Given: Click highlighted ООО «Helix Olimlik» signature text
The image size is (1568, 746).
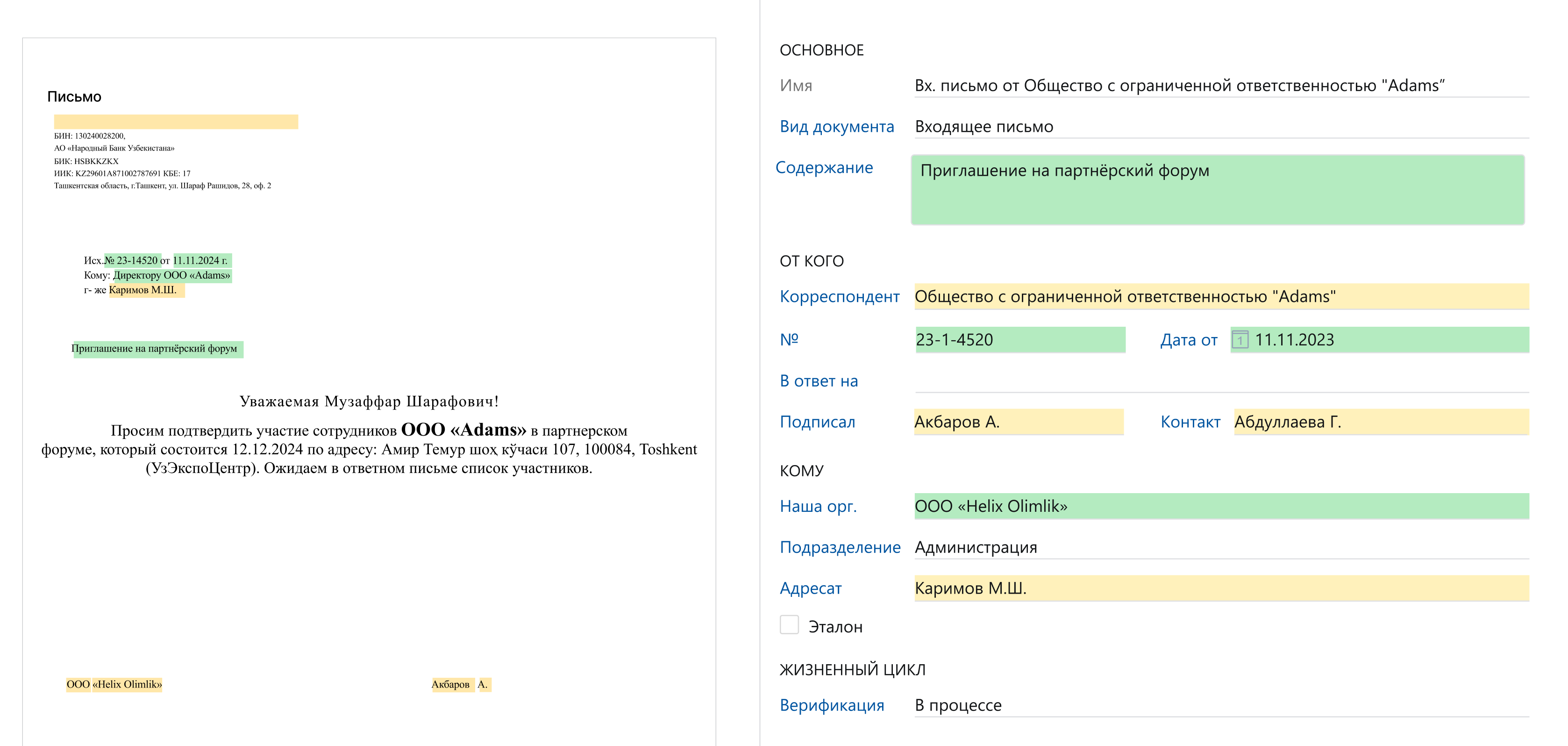Looking at the screenshot, I should [x=114, y=684].
